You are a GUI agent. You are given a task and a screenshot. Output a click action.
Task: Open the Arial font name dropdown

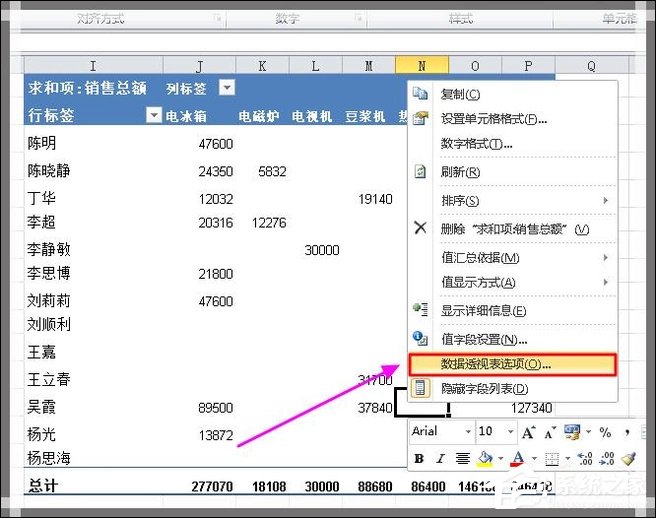pos(466,432)
